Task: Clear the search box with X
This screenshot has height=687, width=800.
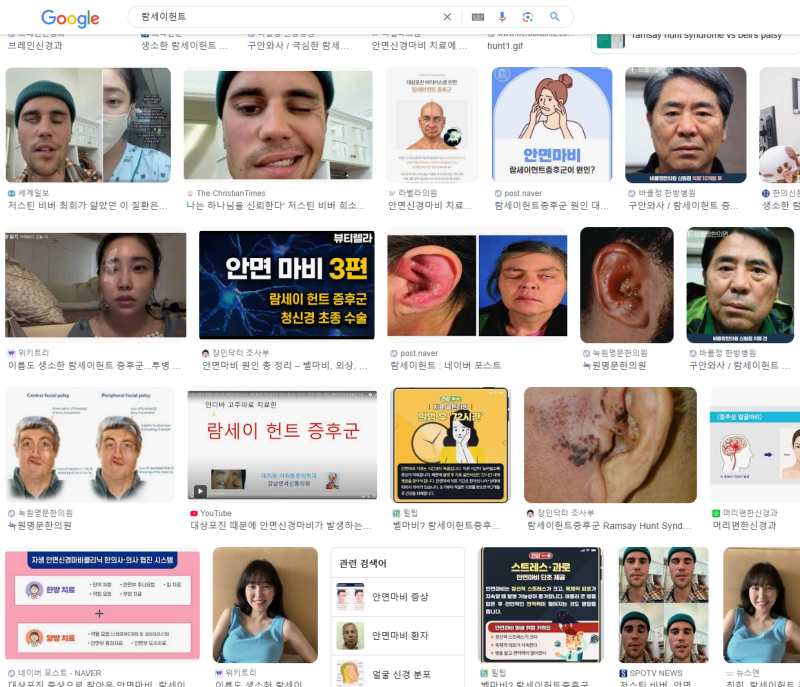Action: 447,17
